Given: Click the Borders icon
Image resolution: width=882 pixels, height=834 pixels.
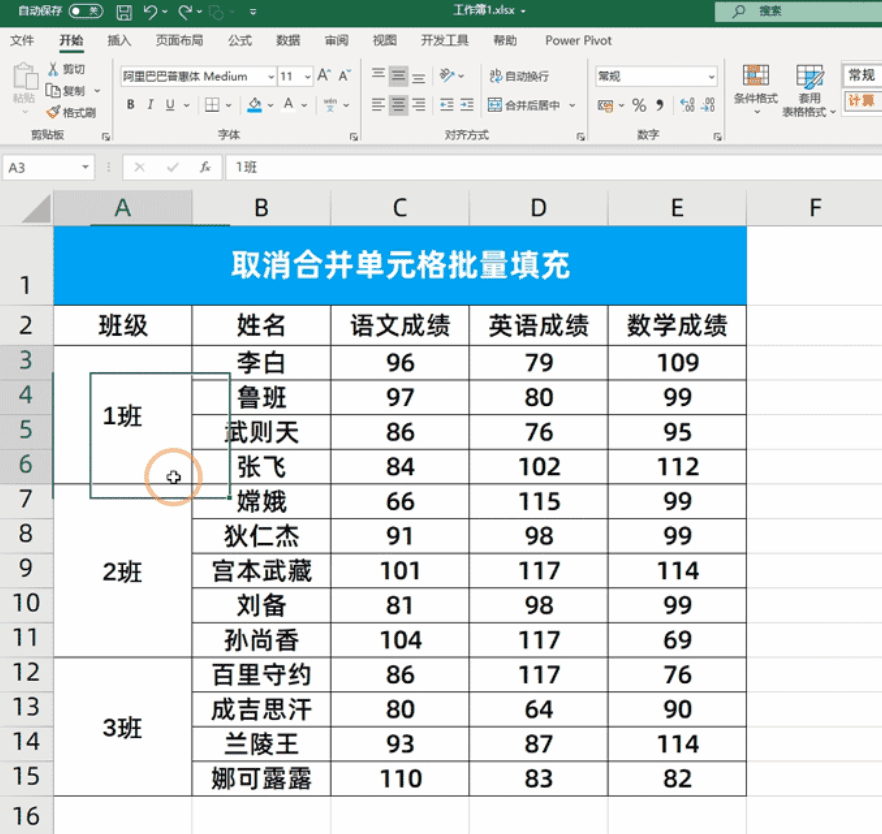Looking at the screenshot, I should (212, 105).
